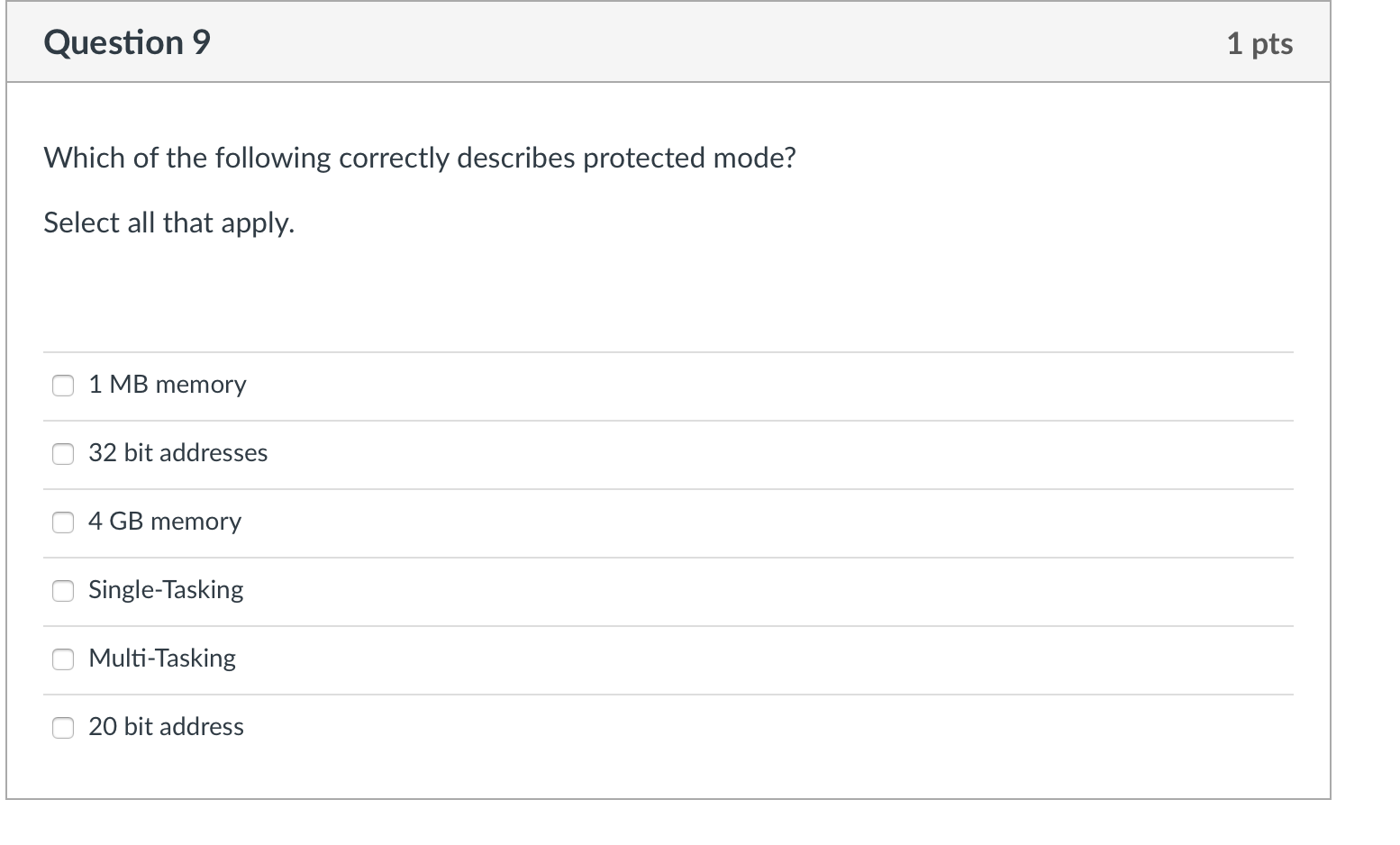Screen dimensions: 1400x845
Task: Click the '4 GB memory' answer label
Action: (x=164, y=522)
